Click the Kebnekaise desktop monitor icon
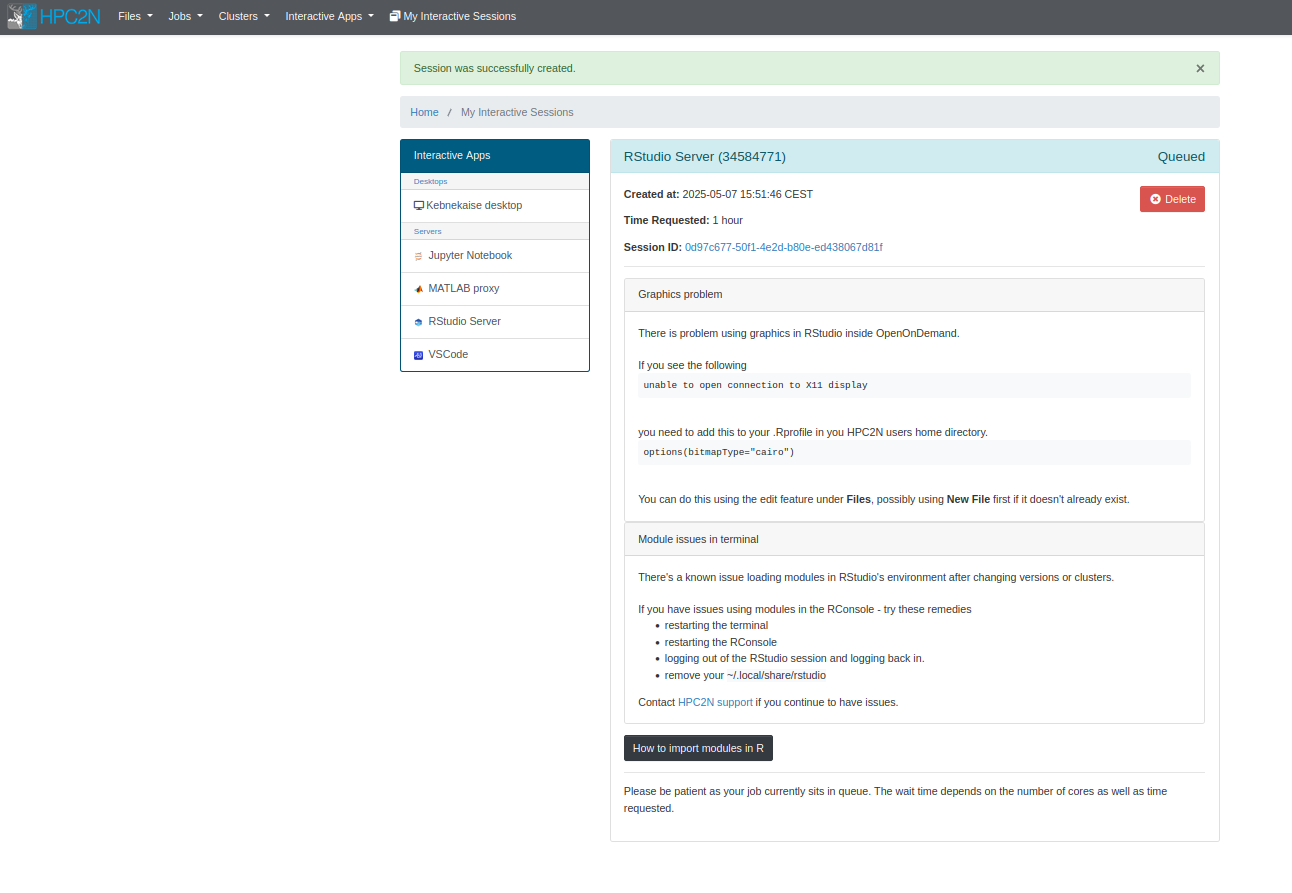This screenshot has height=893, width=1292. 419,205
